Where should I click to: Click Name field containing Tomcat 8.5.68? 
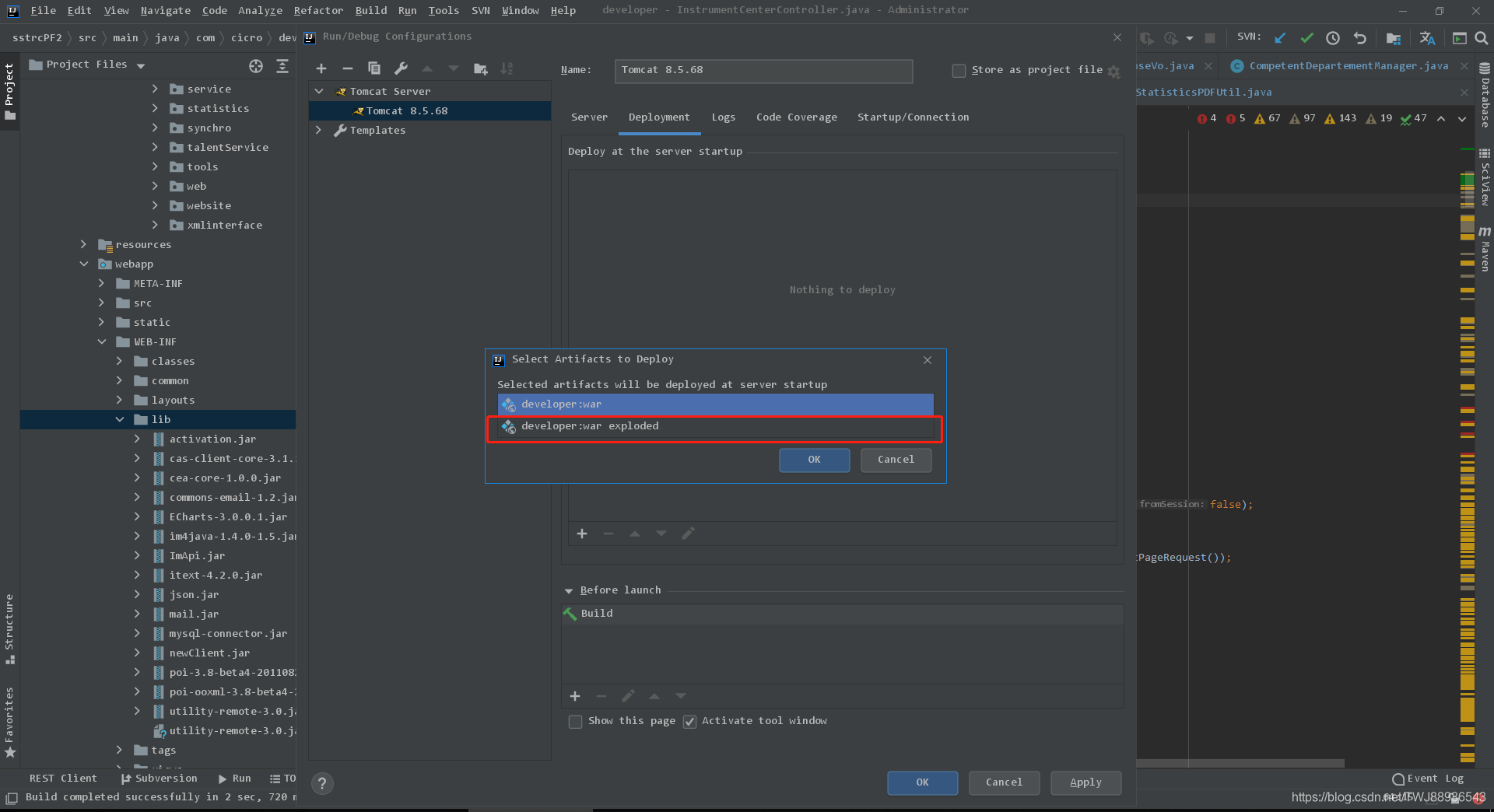tap(763, 71)
